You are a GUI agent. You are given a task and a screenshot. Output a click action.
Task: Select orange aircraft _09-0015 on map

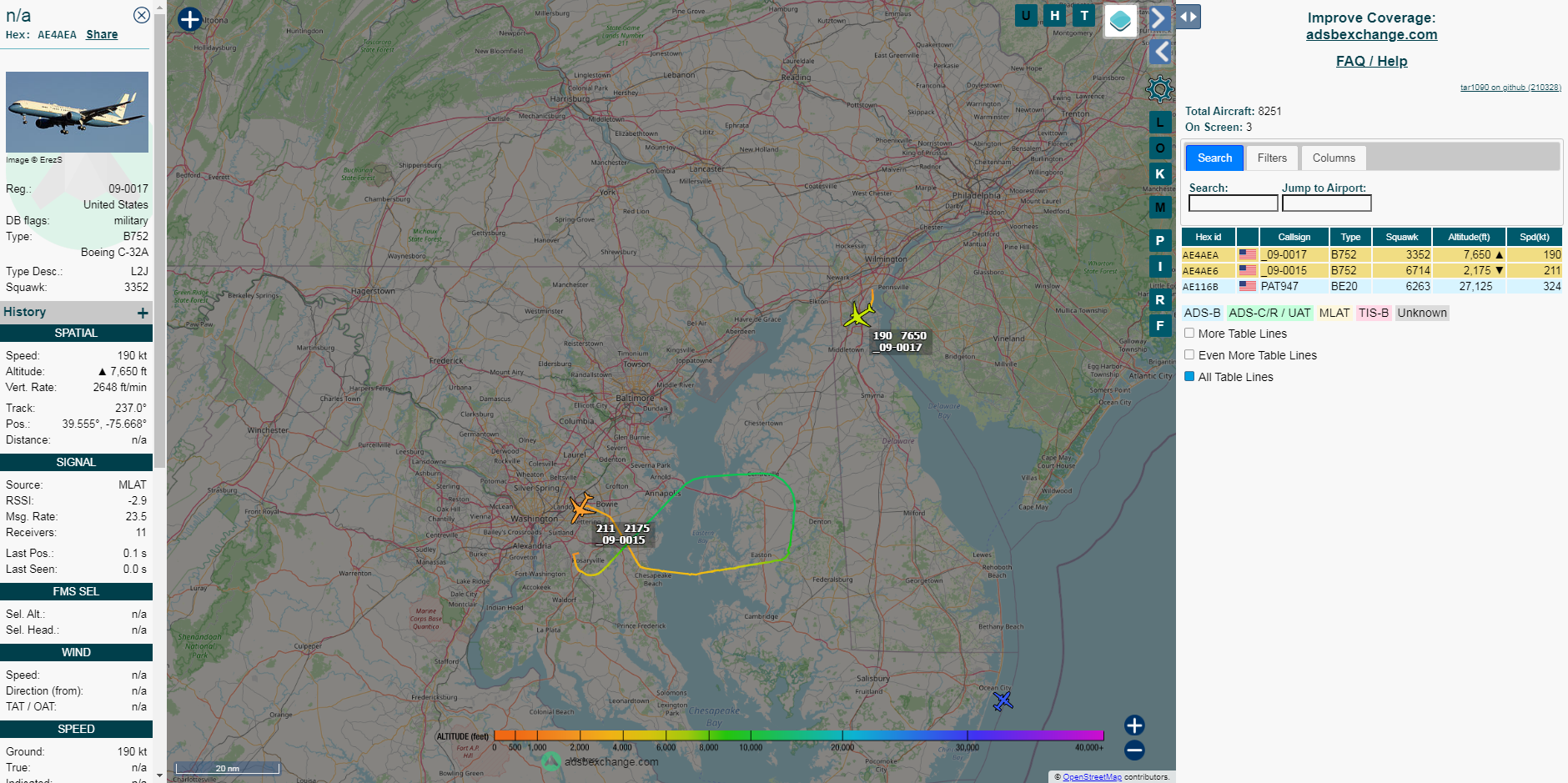[581, 507]
